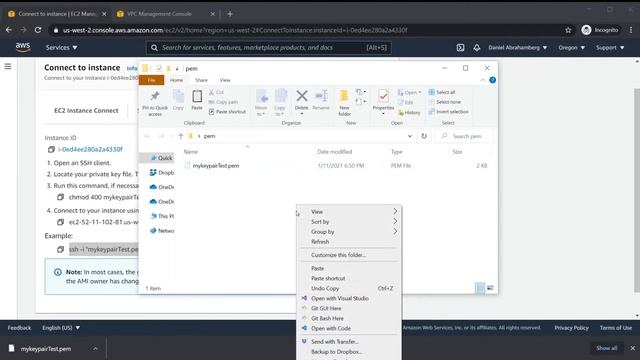Click the Explorer up-arrow navigation button
The width and height of the screenshot is (640, 360).
point(180,136)
